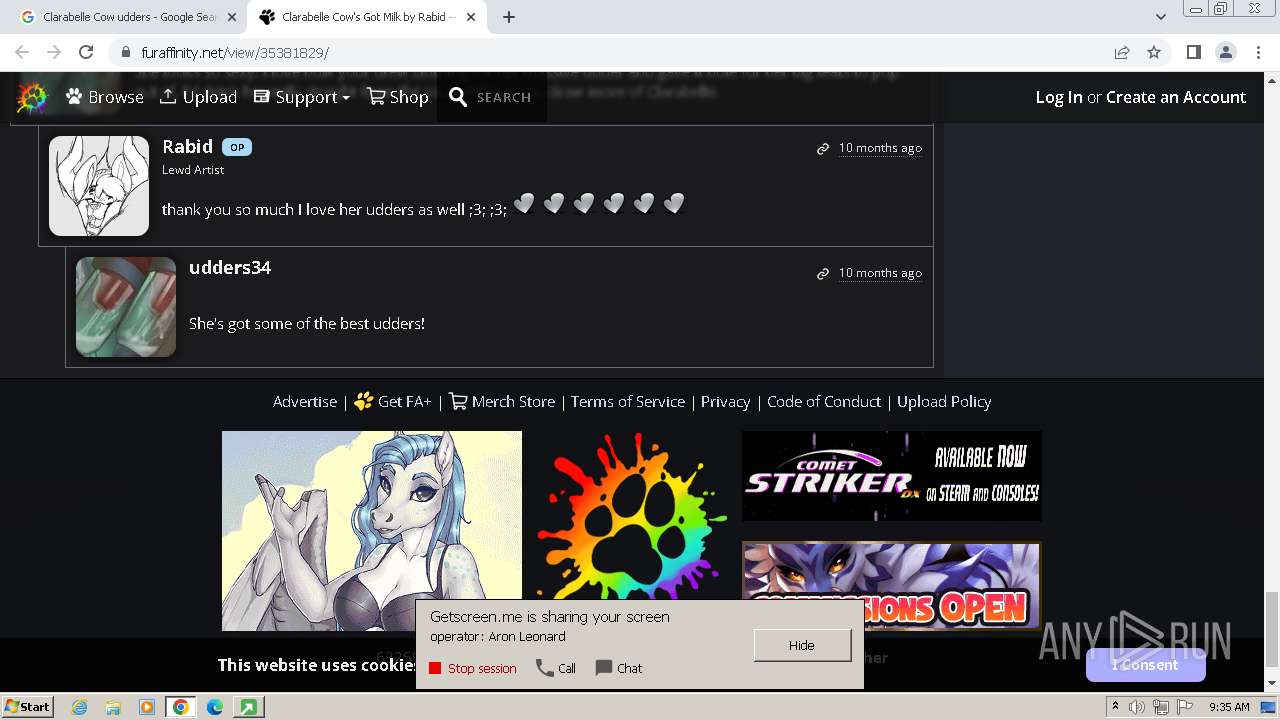Click the rainbow paw splash footer logo
Image resolution: width=1280 pixels, height=720 pixels.
click(632, 517)
